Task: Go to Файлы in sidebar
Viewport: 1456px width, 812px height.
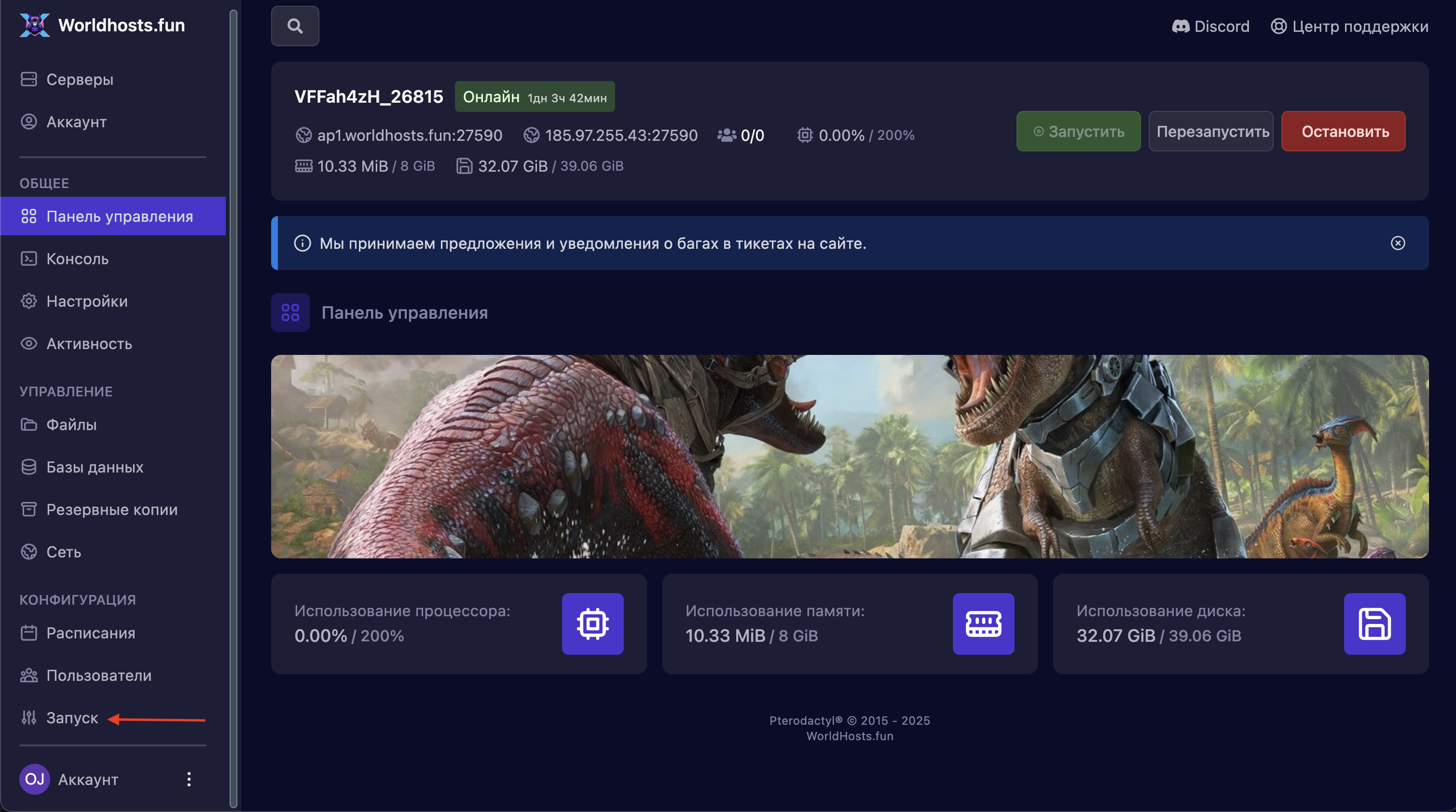Action: tap(71, 424)
